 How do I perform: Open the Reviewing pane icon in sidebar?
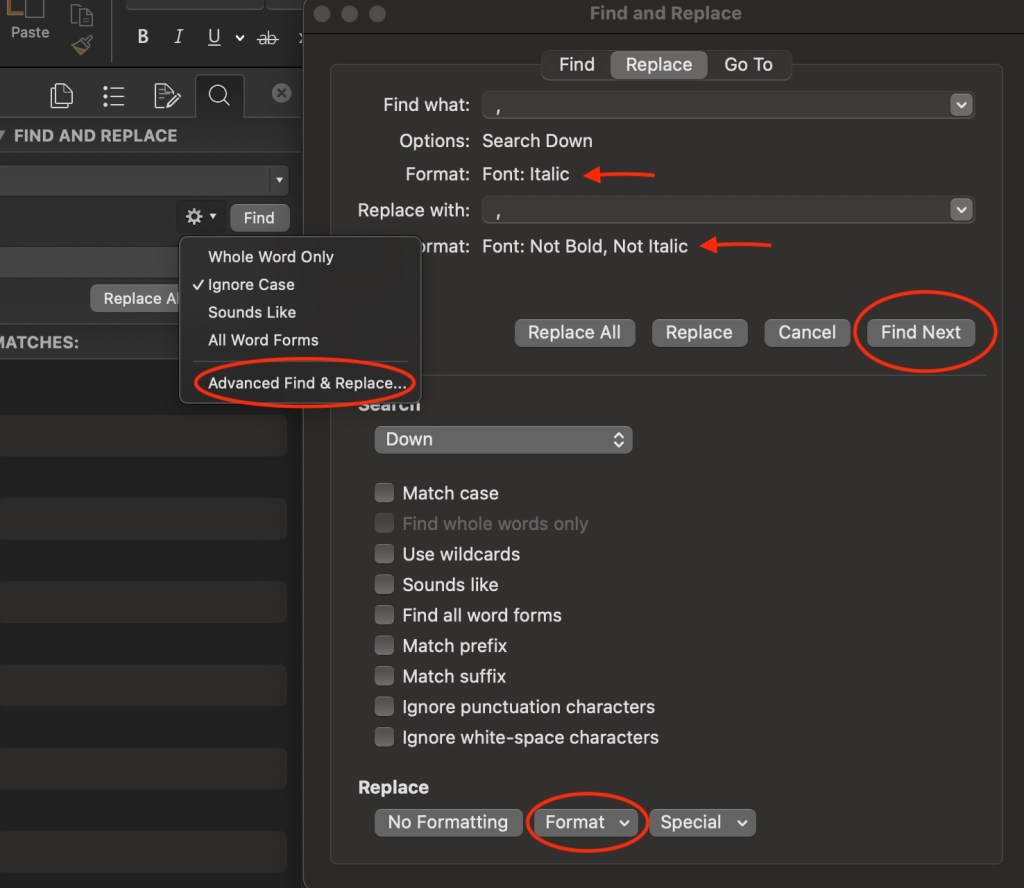click(x=166, y=95)
